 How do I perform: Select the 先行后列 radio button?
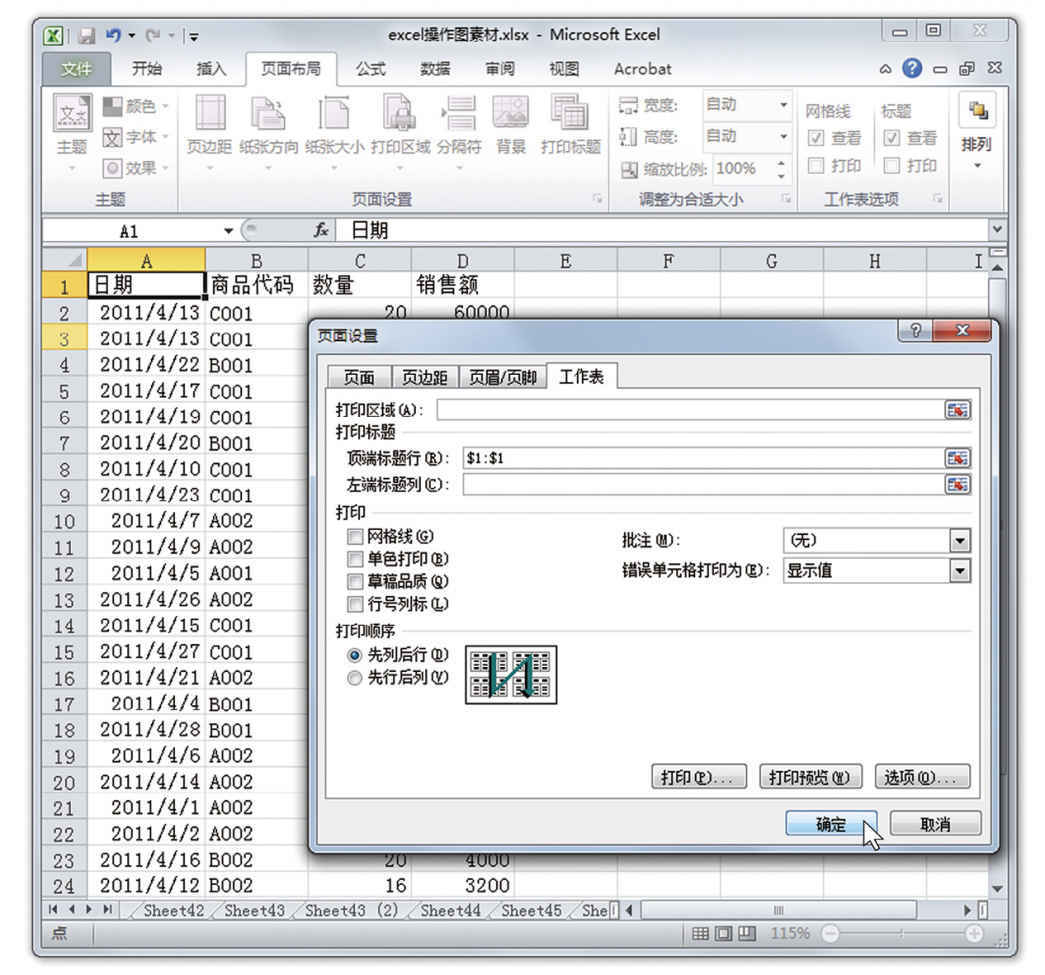(x=354, y=678)
